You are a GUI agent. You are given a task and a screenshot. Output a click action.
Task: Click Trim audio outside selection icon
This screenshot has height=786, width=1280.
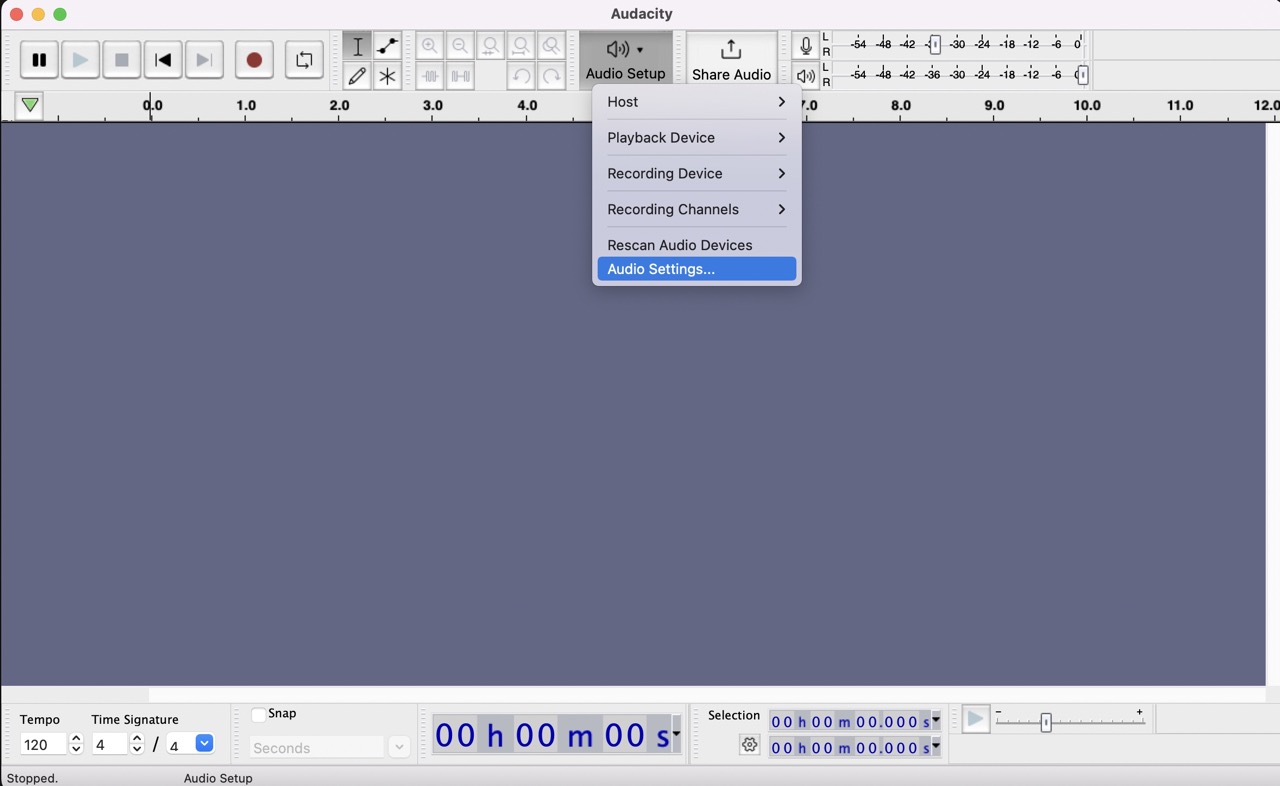click(430, 76)
